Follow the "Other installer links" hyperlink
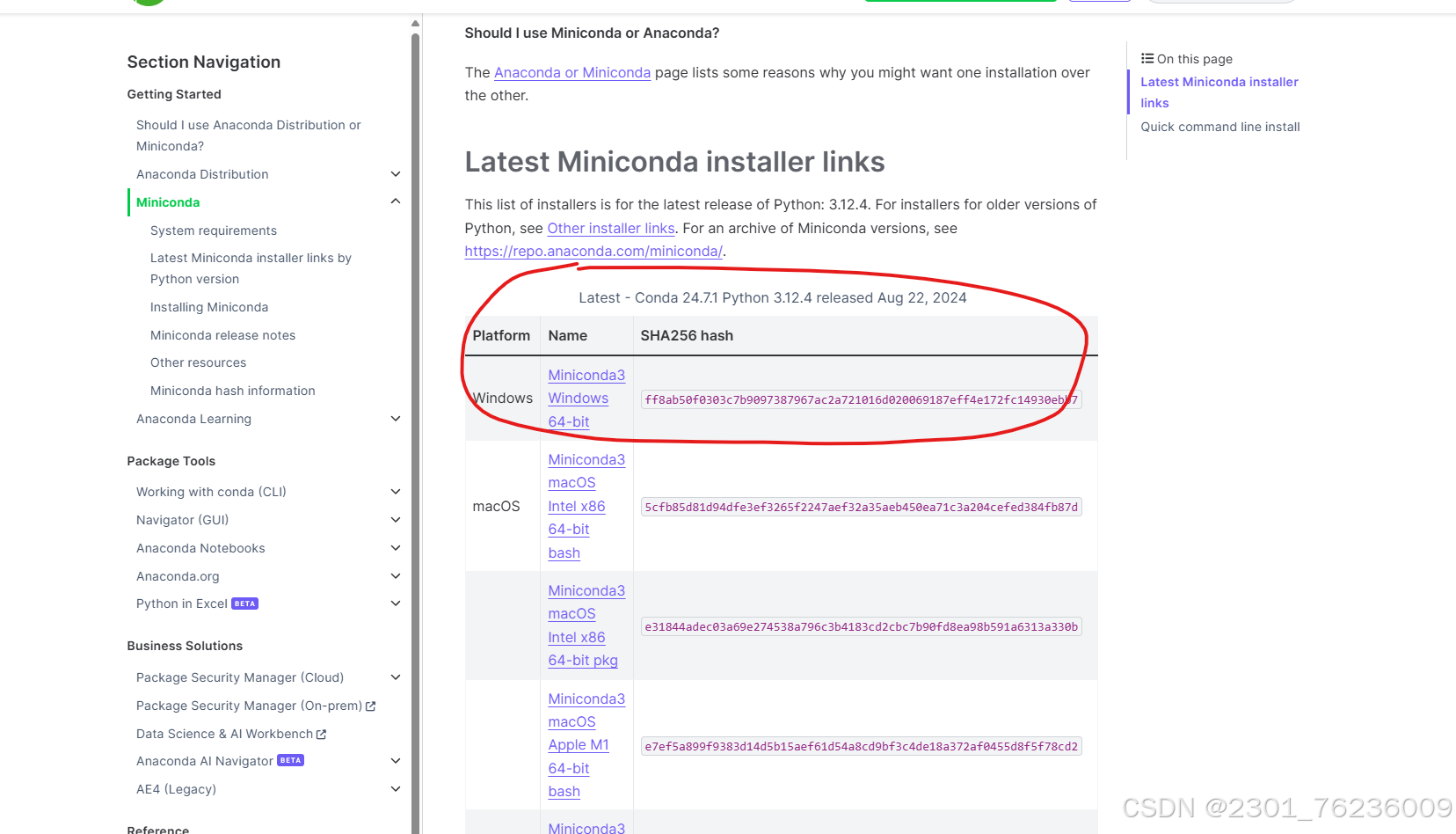 610,228
